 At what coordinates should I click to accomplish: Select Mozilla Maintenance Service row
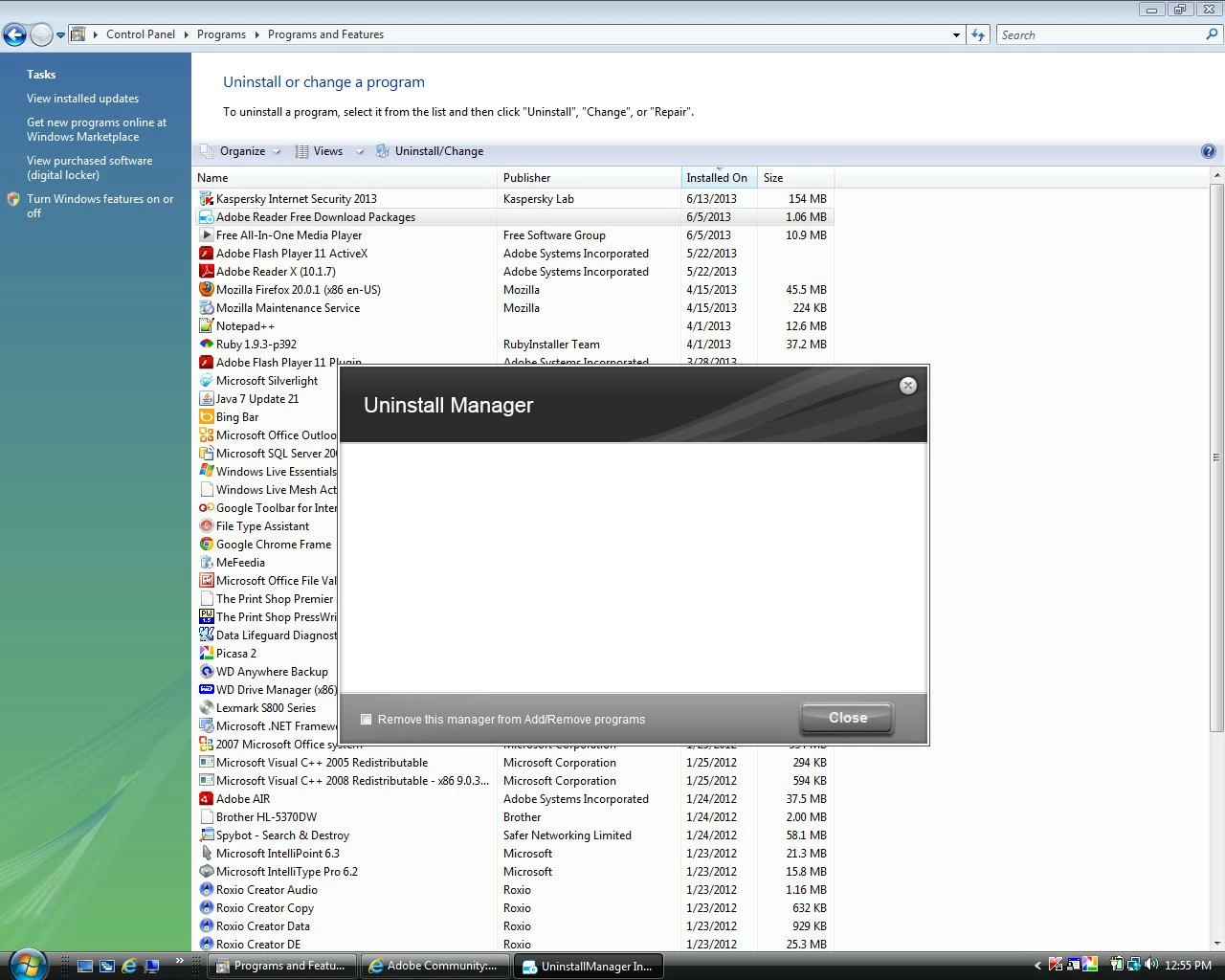(x=514, y=308)
